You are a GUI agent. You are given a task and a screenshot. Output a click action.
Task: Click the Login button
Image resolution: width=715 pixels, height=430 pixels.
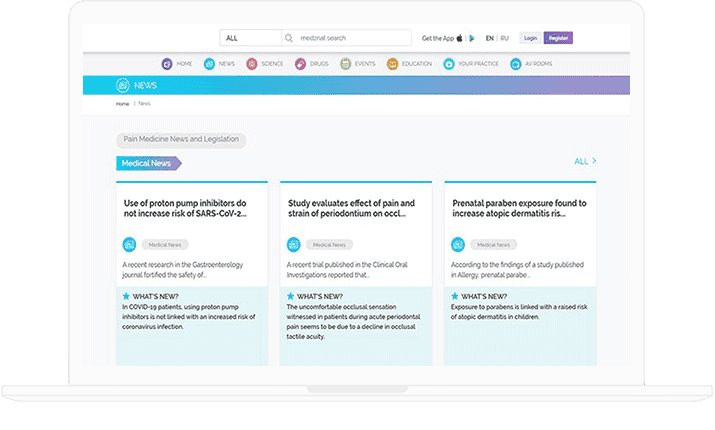coord(530,38)
